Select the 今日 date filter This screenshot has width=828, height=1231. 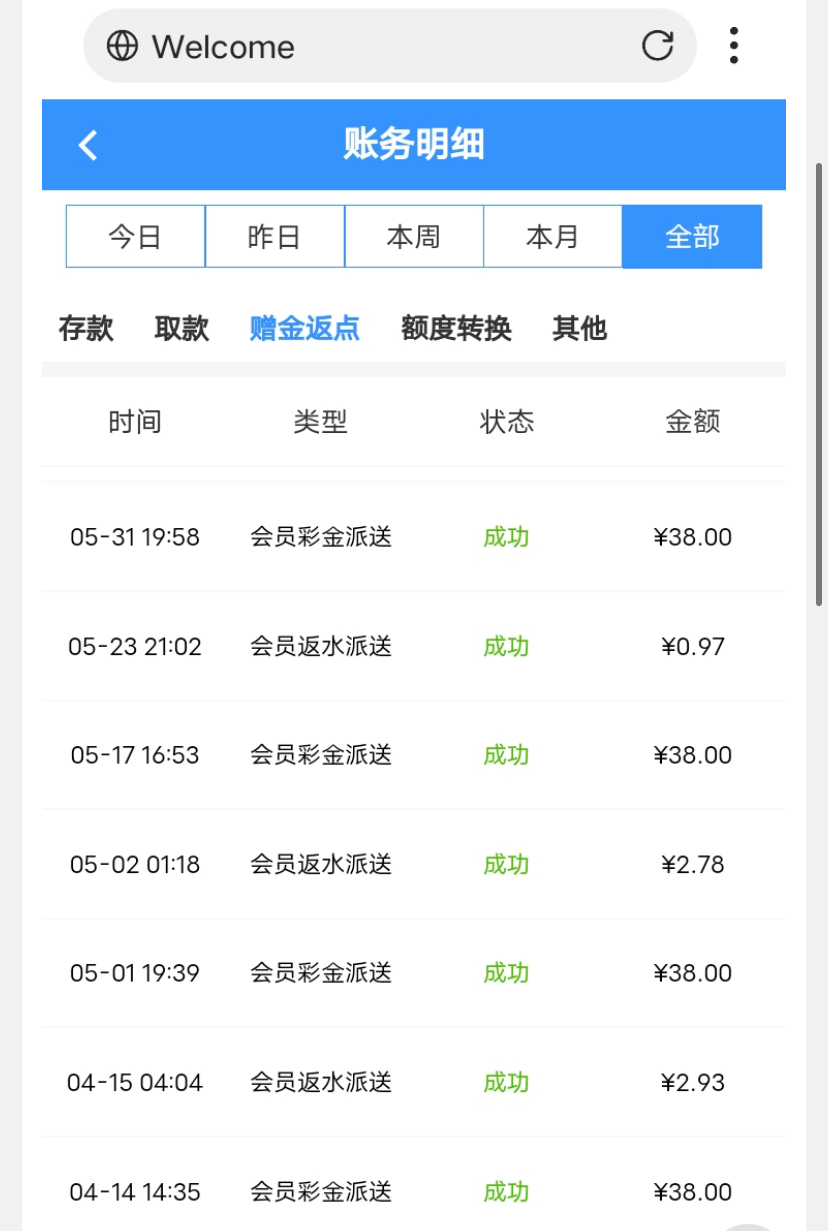coord(135,237)
